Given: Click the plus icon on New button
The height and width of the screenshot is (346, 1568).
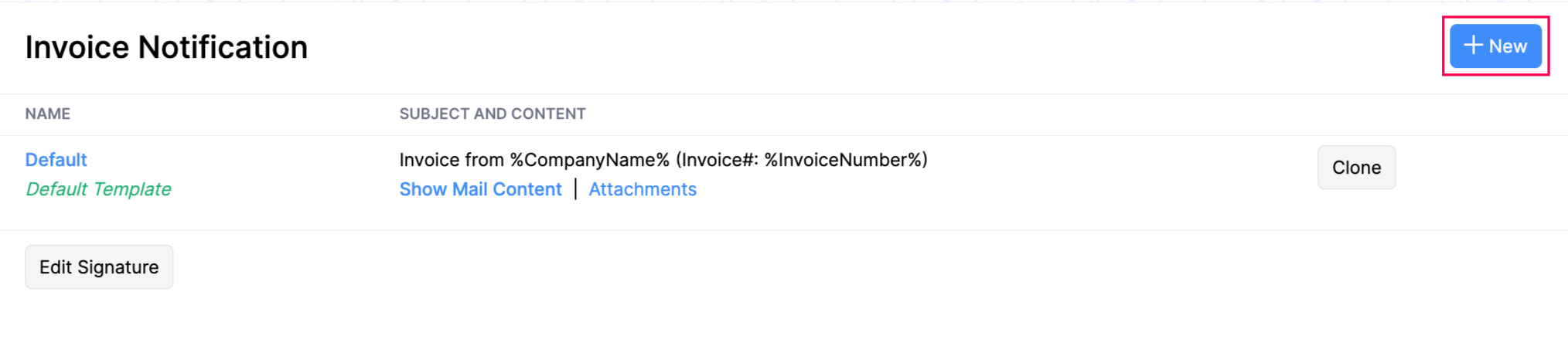Looking at the screenshot, I should pyautogui.click(x=1473, y=46).
